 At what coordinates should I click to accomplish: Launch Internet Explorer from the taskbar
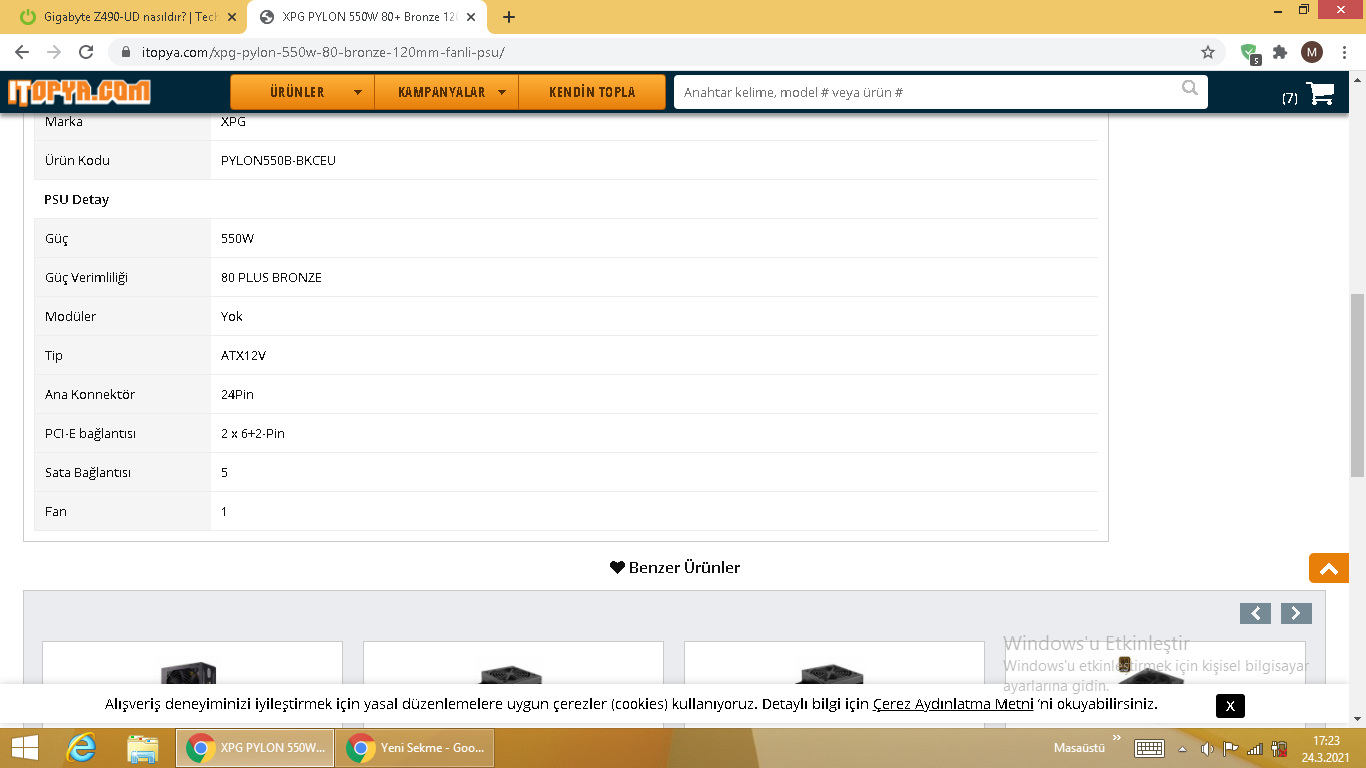81,747
